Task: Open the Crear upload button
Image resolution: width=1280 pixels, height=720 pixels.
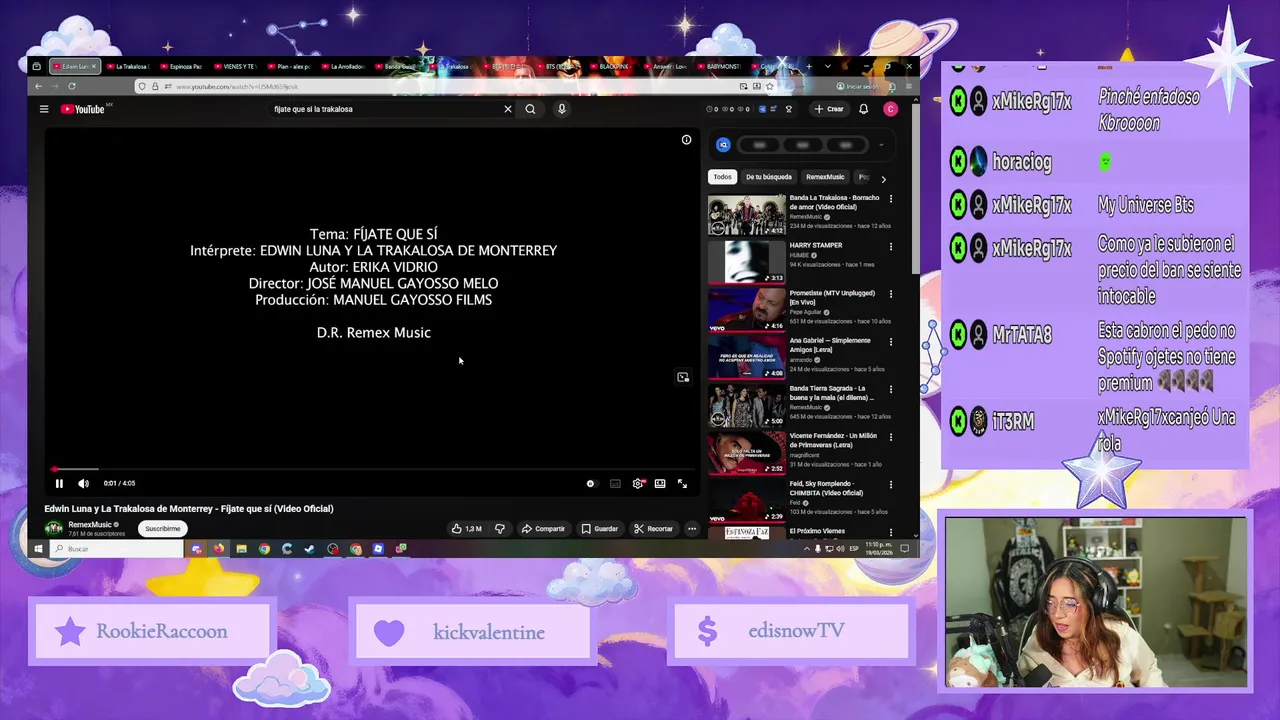Action: click(x=829, y=109)
